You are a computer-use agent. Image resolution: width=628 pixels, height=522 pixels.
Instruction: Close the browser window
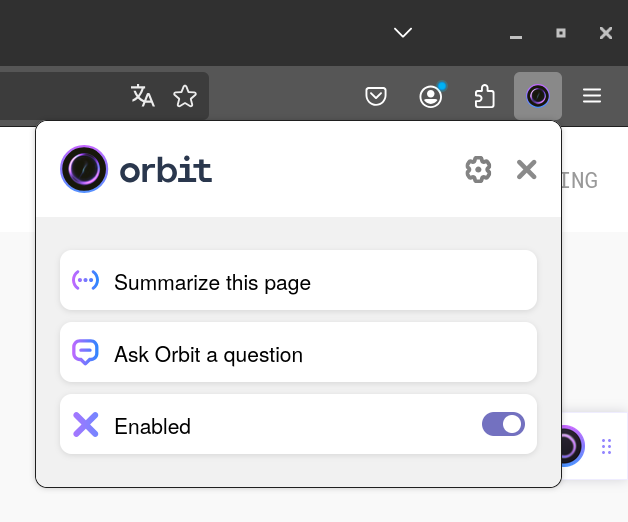(x=606, y=33)
